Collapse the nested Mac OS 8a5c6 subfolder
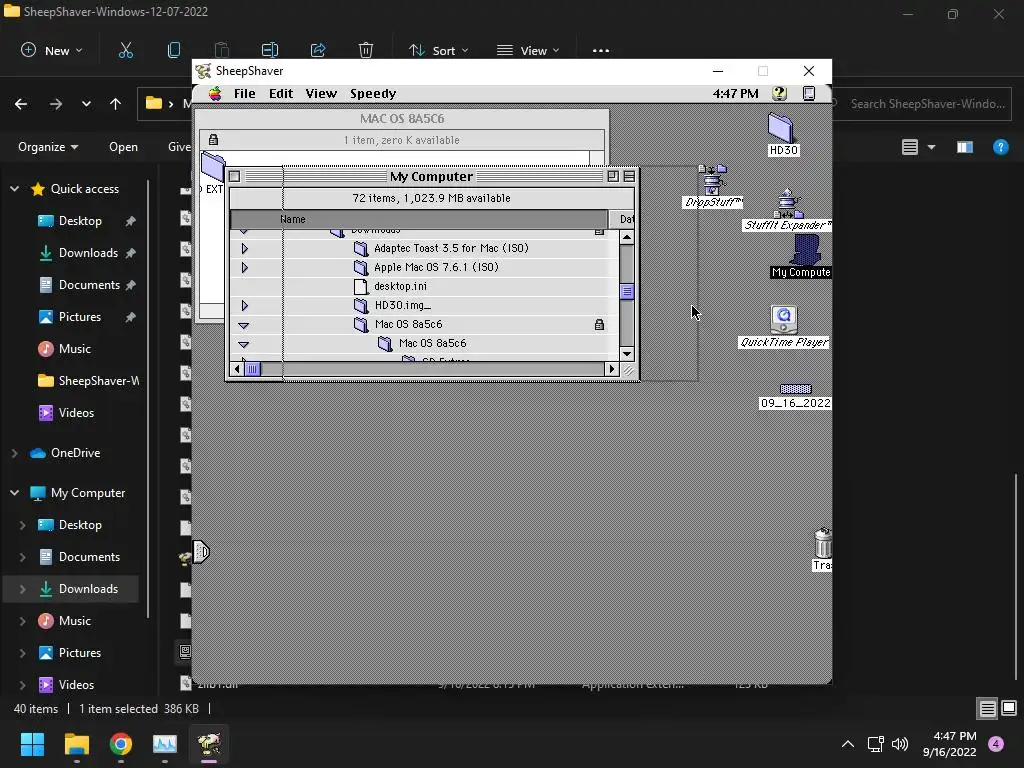This screenshot has width=1024, height=768. point(244,344)
